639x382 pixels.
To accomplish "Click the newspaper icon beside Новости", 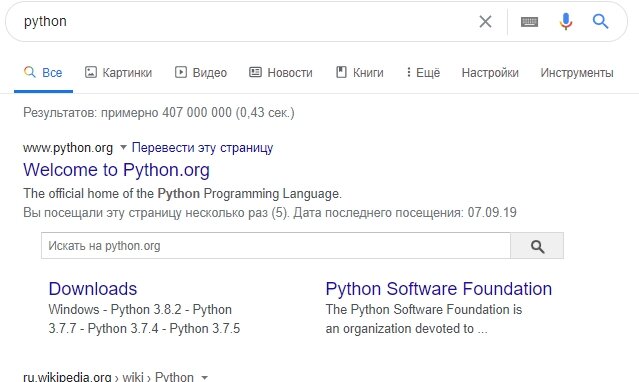I will pyautogui.click(x=256, y=73).
